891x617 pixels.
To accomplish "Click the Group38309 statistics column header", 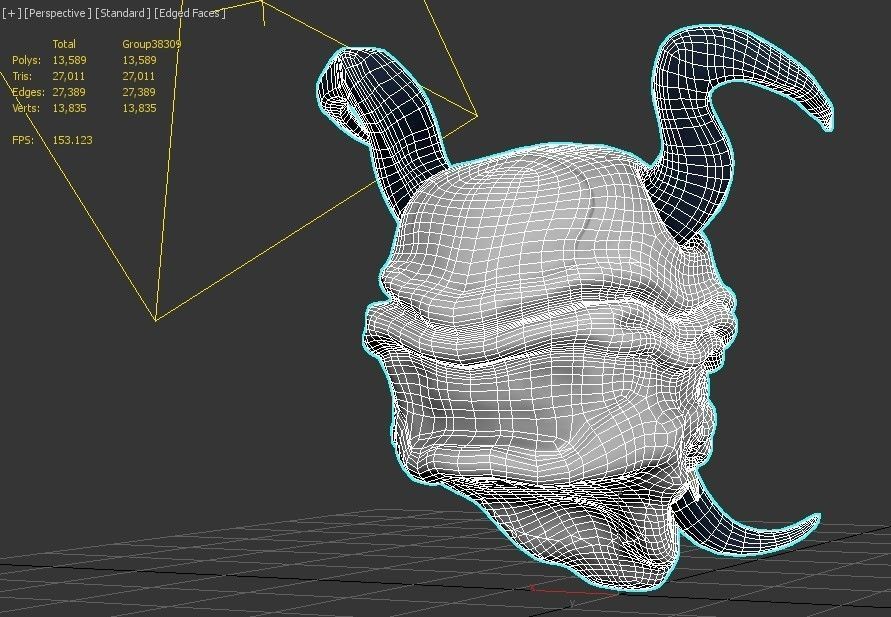I will click(x=152, y=44).
